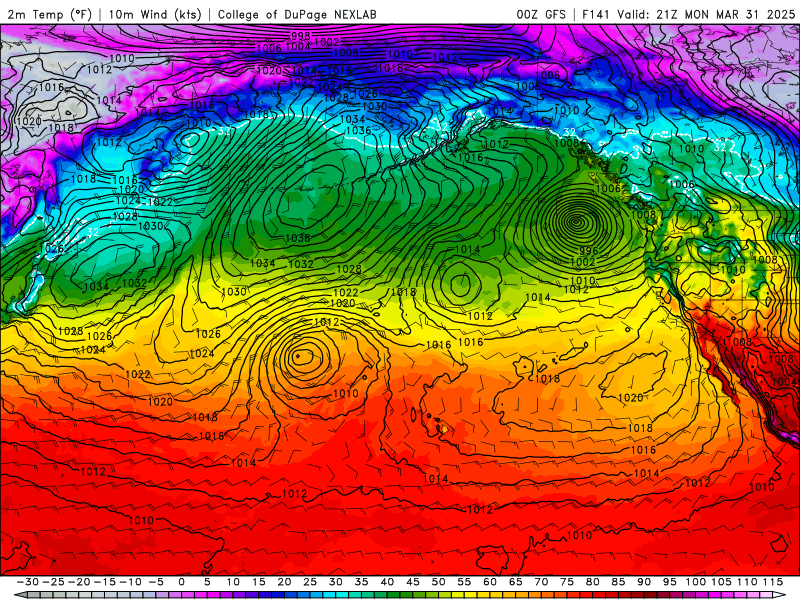800x600 pixels.
Task: Click the 115 value on the color scale
Action: coord(772,582)
